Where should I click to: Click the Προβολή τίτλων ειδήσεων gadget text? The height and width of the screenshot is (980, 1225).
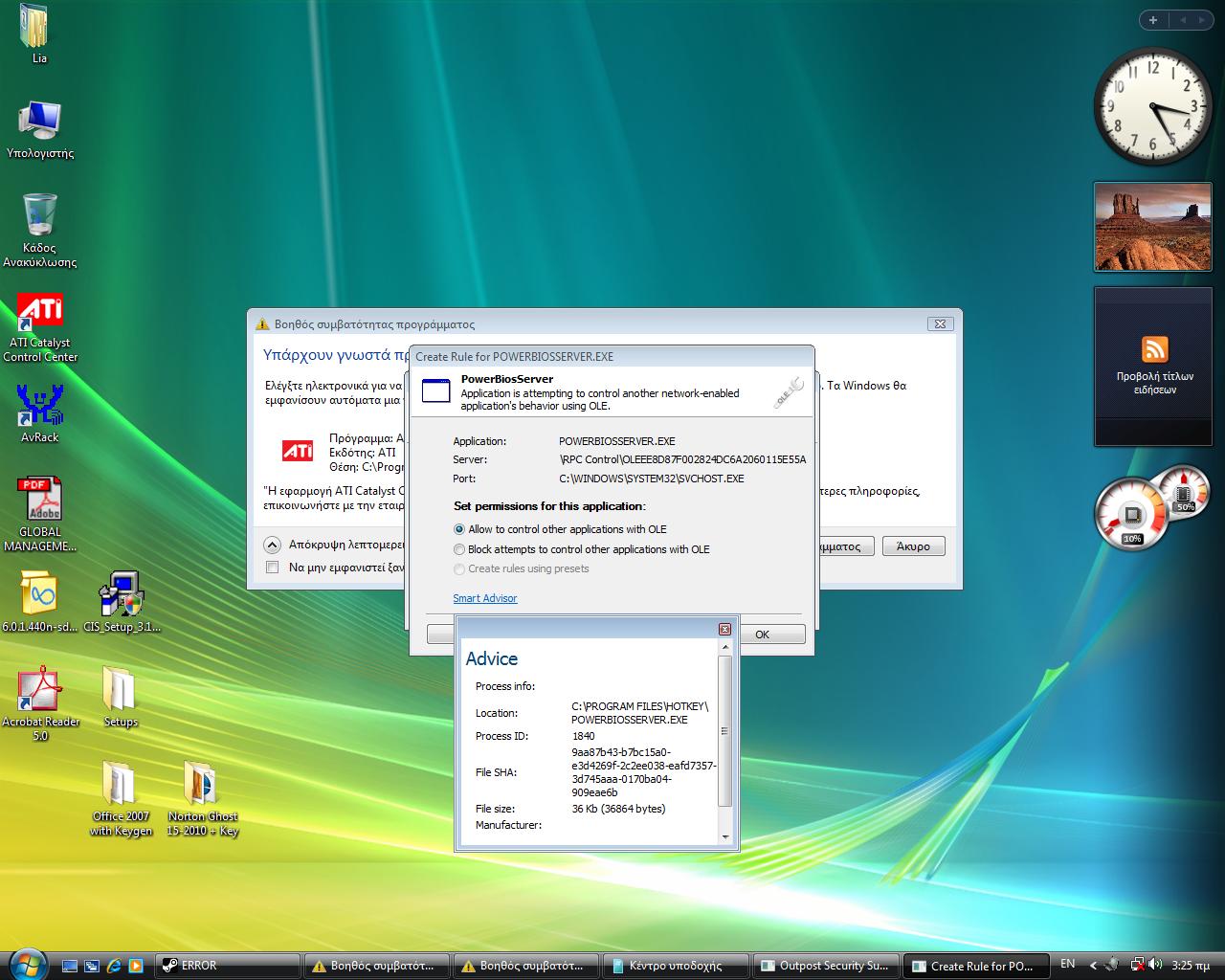point(1155,383)
